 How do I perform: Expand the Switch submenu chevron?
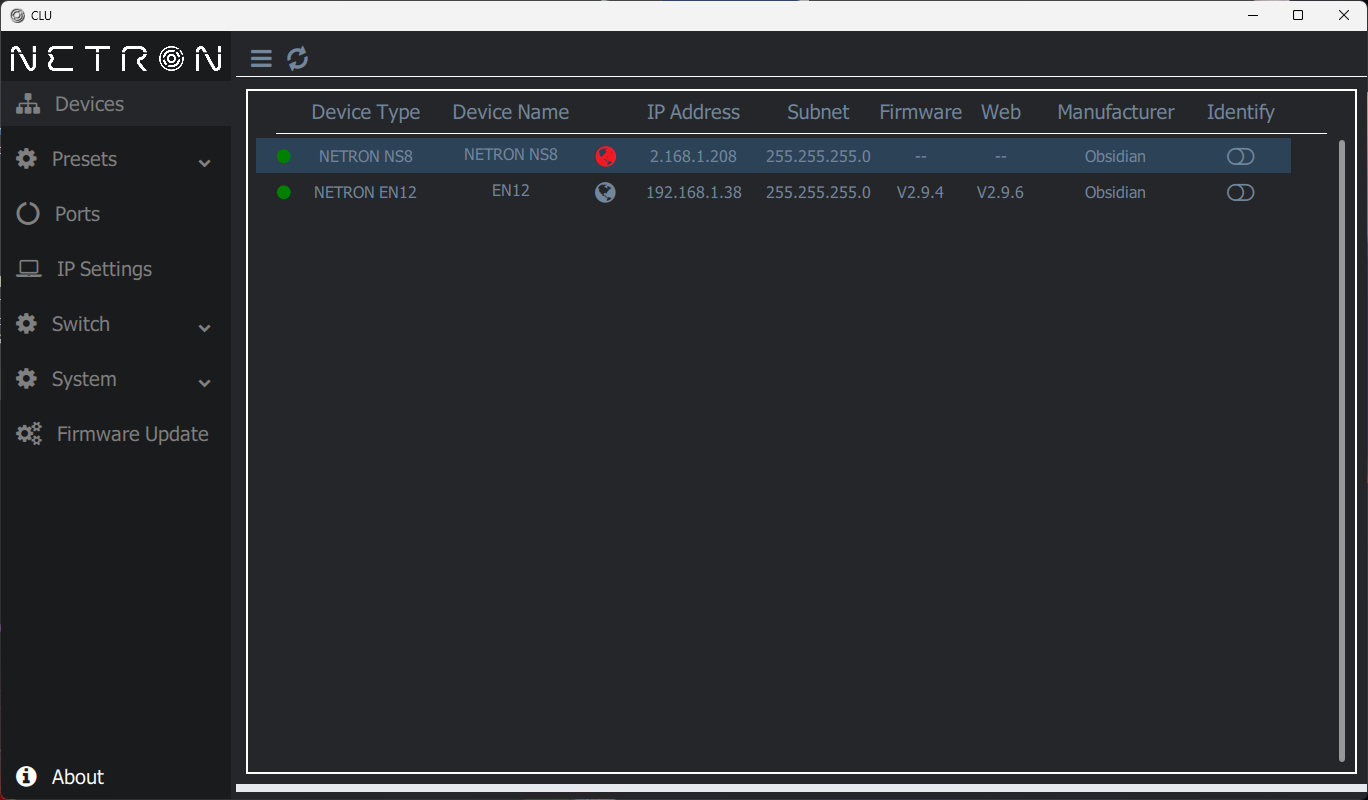[x=205, y=327]
